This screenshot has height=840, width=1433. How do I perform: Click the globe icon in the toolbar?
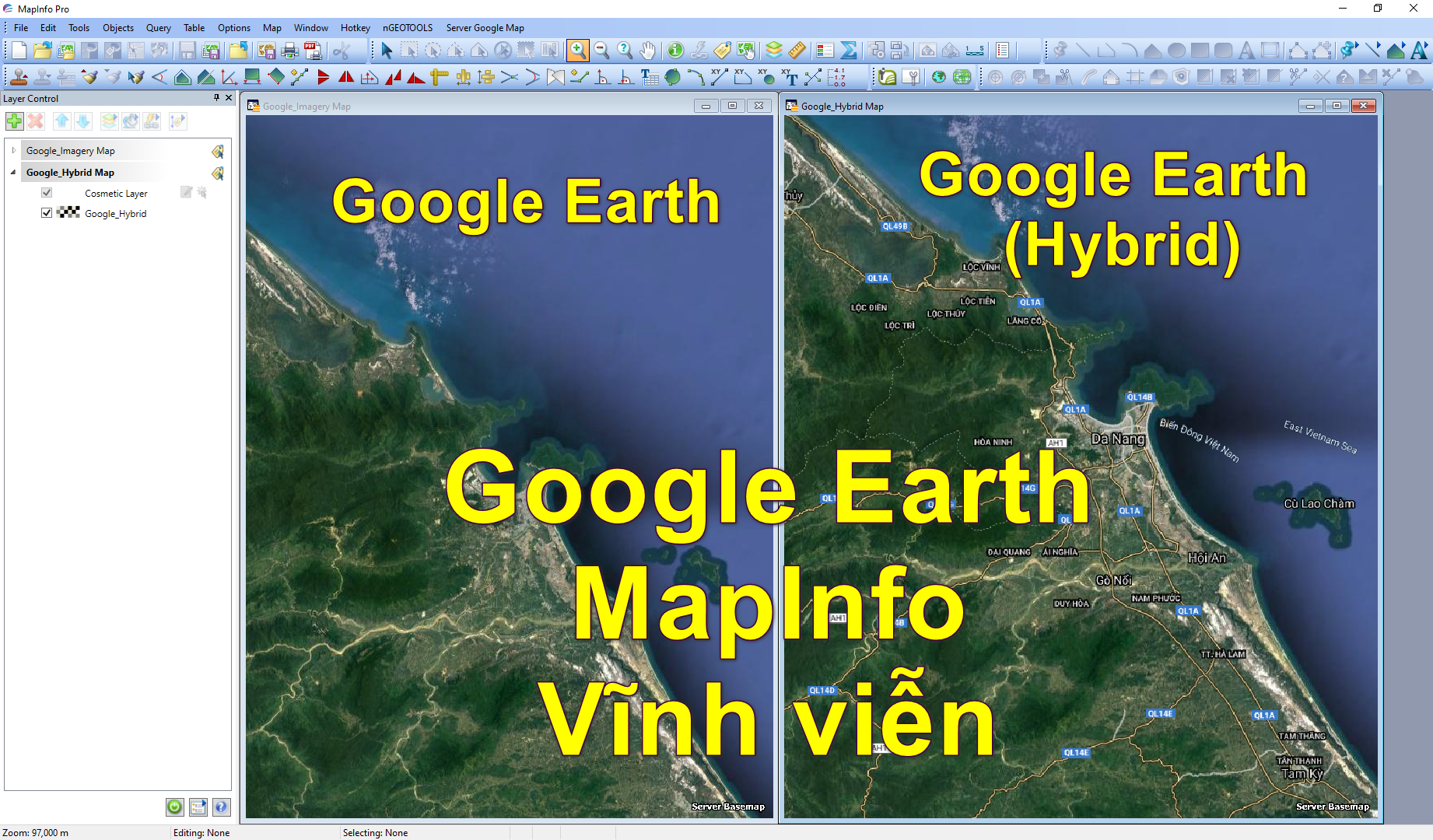939,76
